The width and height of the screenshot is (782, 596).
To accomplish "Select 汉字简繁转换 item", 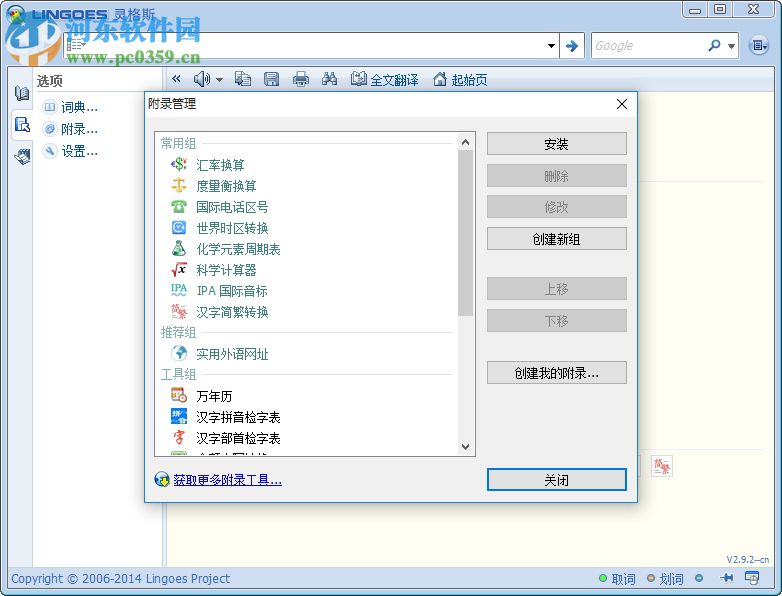I will [232, 312].
